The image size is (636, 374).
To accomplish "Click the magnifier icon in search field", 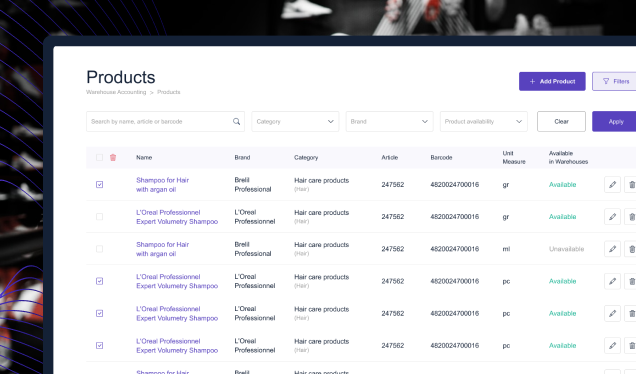I will [236, 121].
